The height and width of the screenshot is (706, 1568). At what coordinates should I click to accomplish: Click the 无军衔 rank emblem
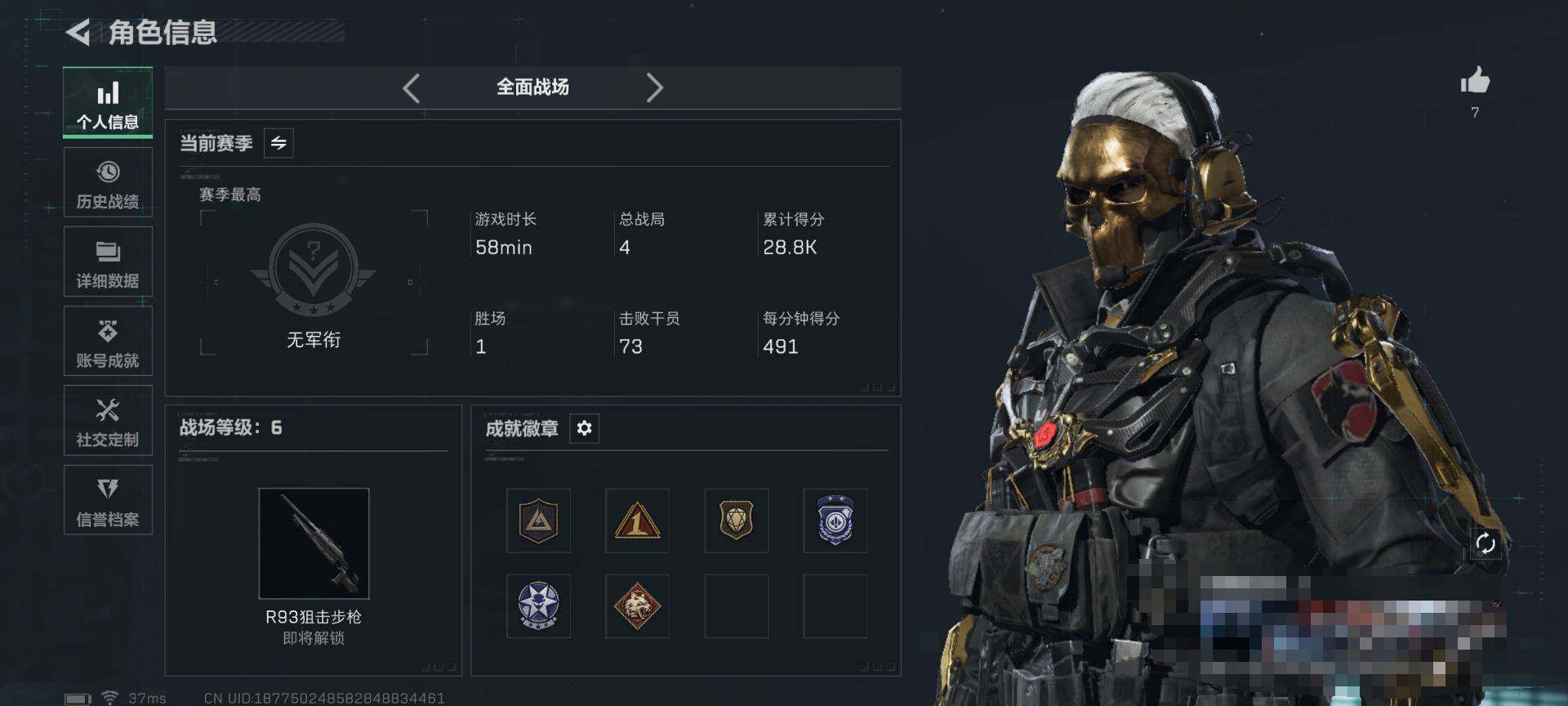click(x=314, y=270)
